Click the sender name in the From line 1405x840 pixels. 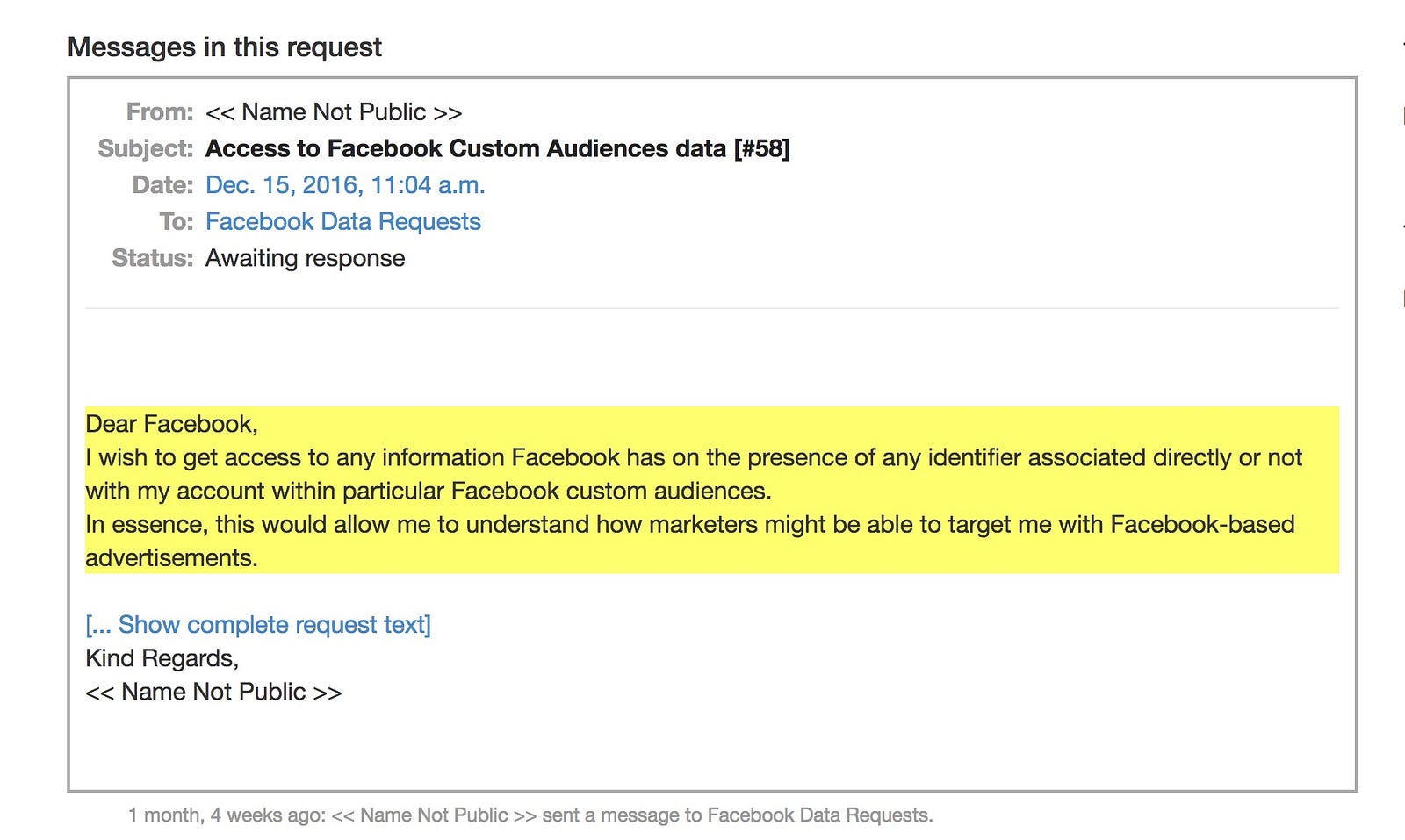334,112
